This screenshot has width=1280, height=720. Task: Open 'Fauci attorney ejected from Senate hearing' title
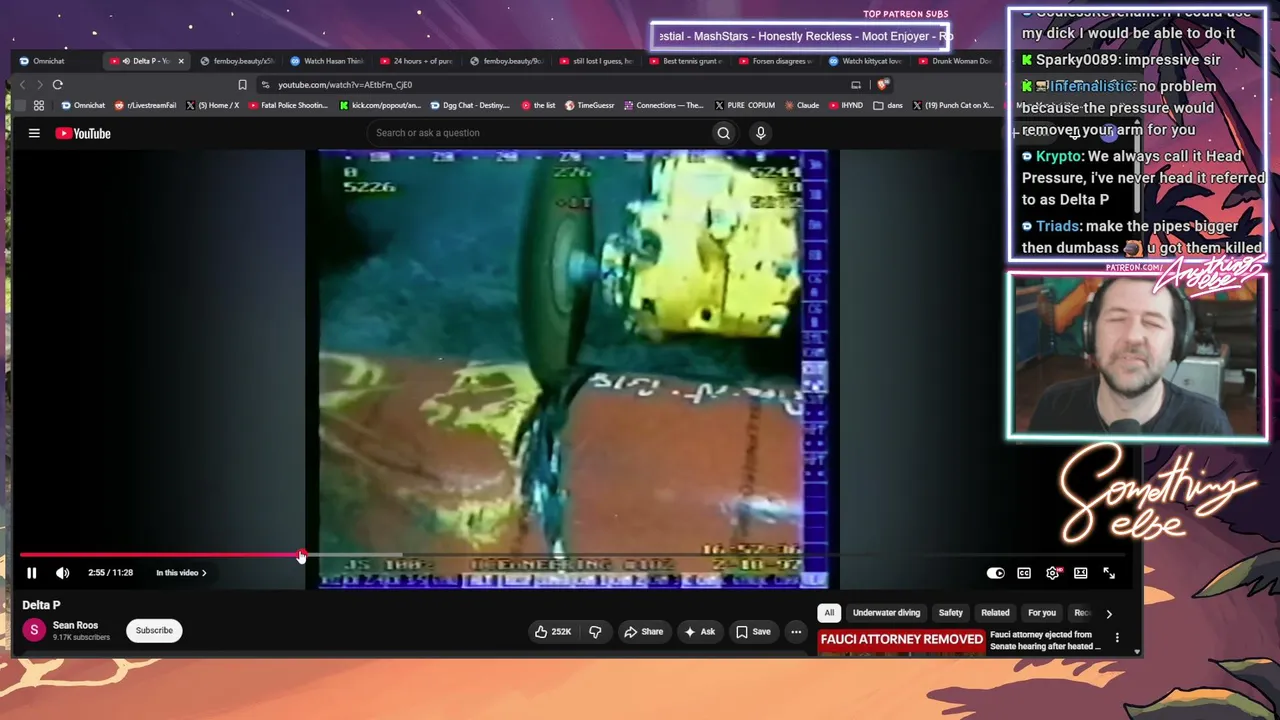[x=1045, y=640]
